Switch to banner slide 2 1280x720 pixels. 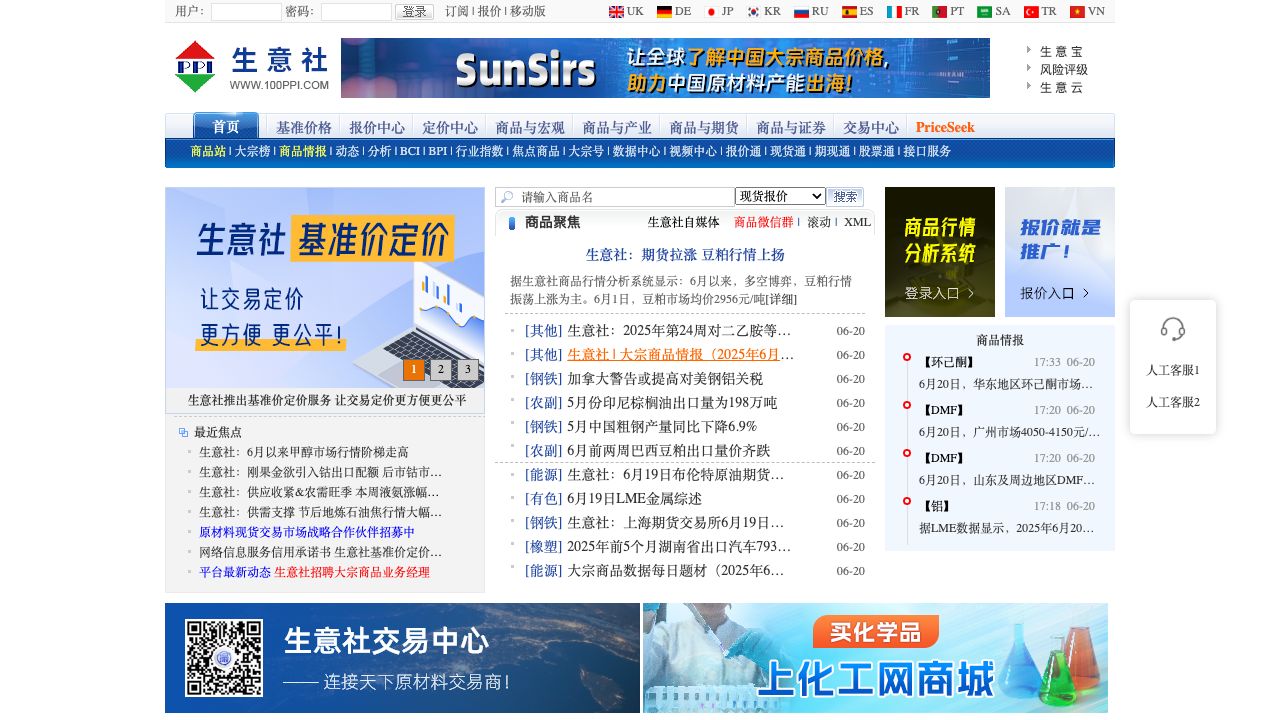point(441,370)
